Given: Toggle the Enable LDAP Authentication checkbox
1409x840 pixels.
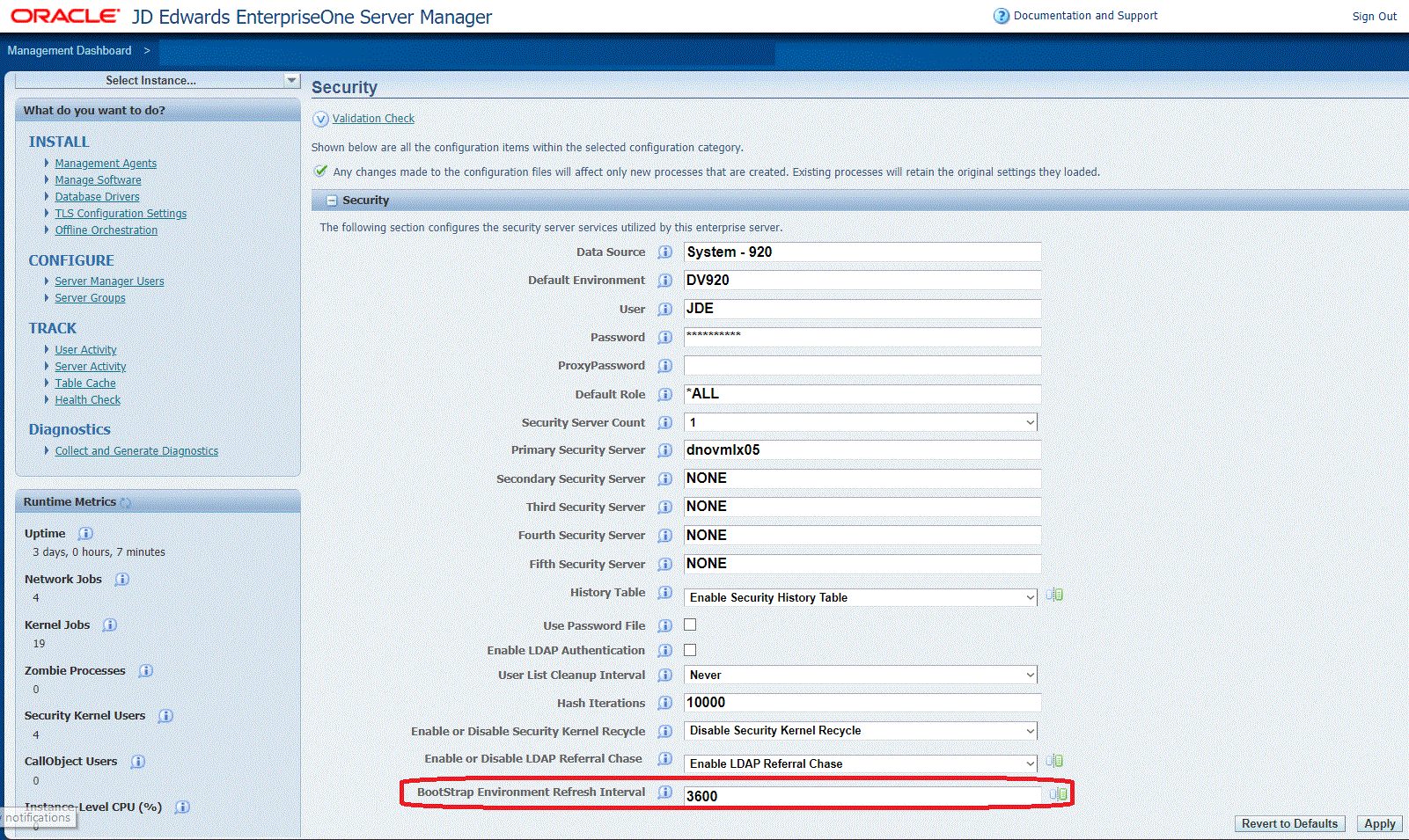Looking at the screenshot, I should [690, 650].
